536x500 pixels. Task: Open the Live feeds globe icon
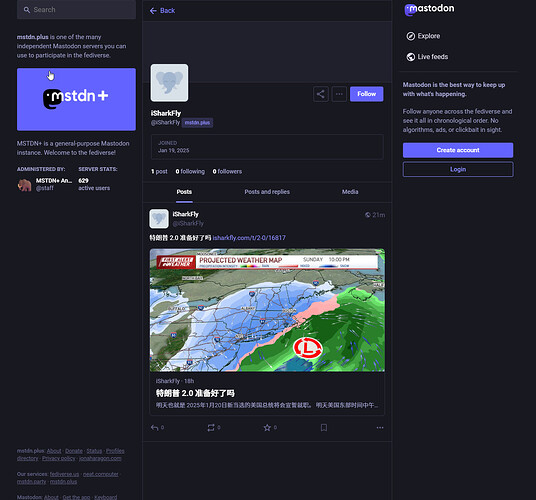point(411,57)
